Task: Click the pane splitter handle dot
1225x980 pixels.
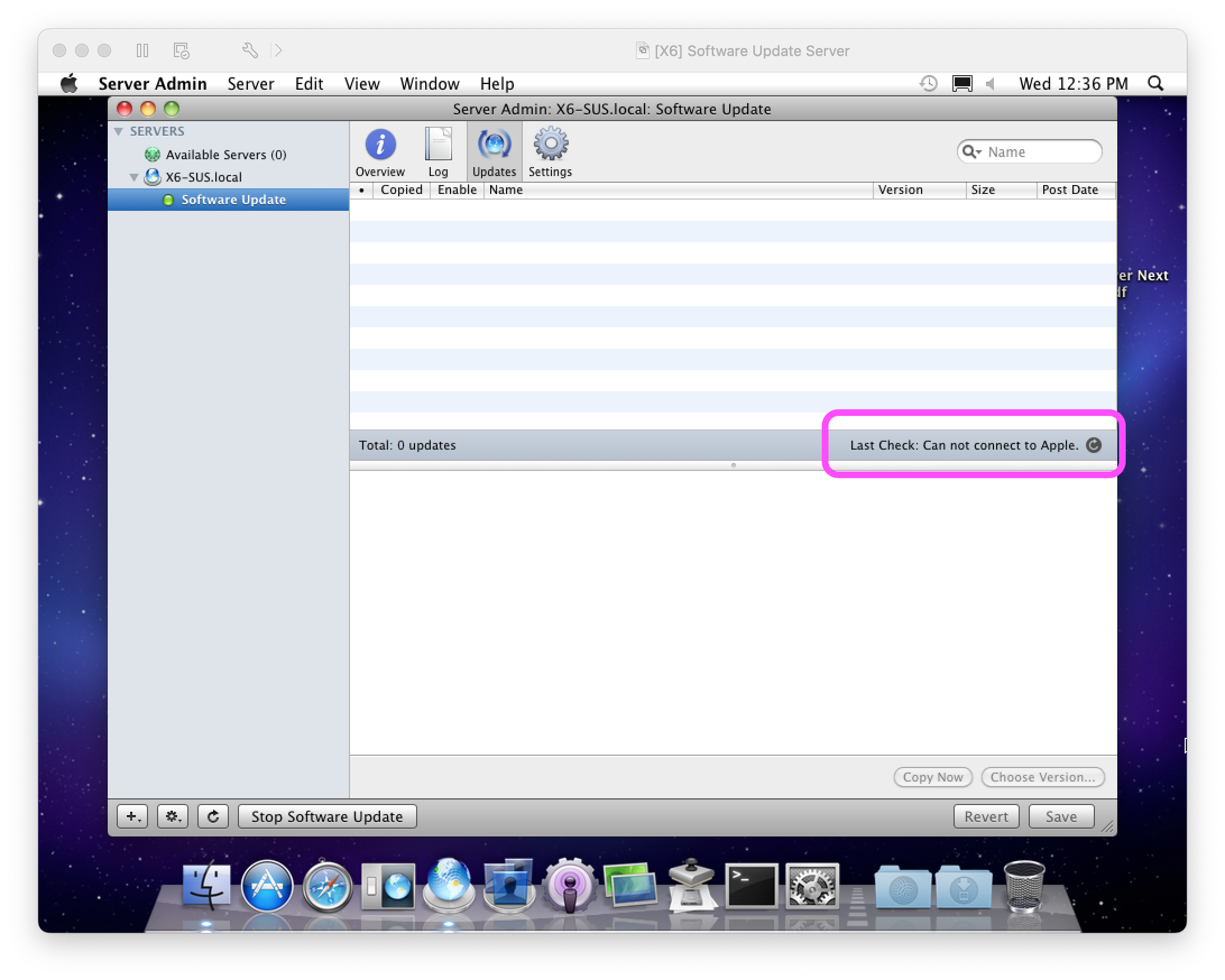Action: click(x=734, y=465)
